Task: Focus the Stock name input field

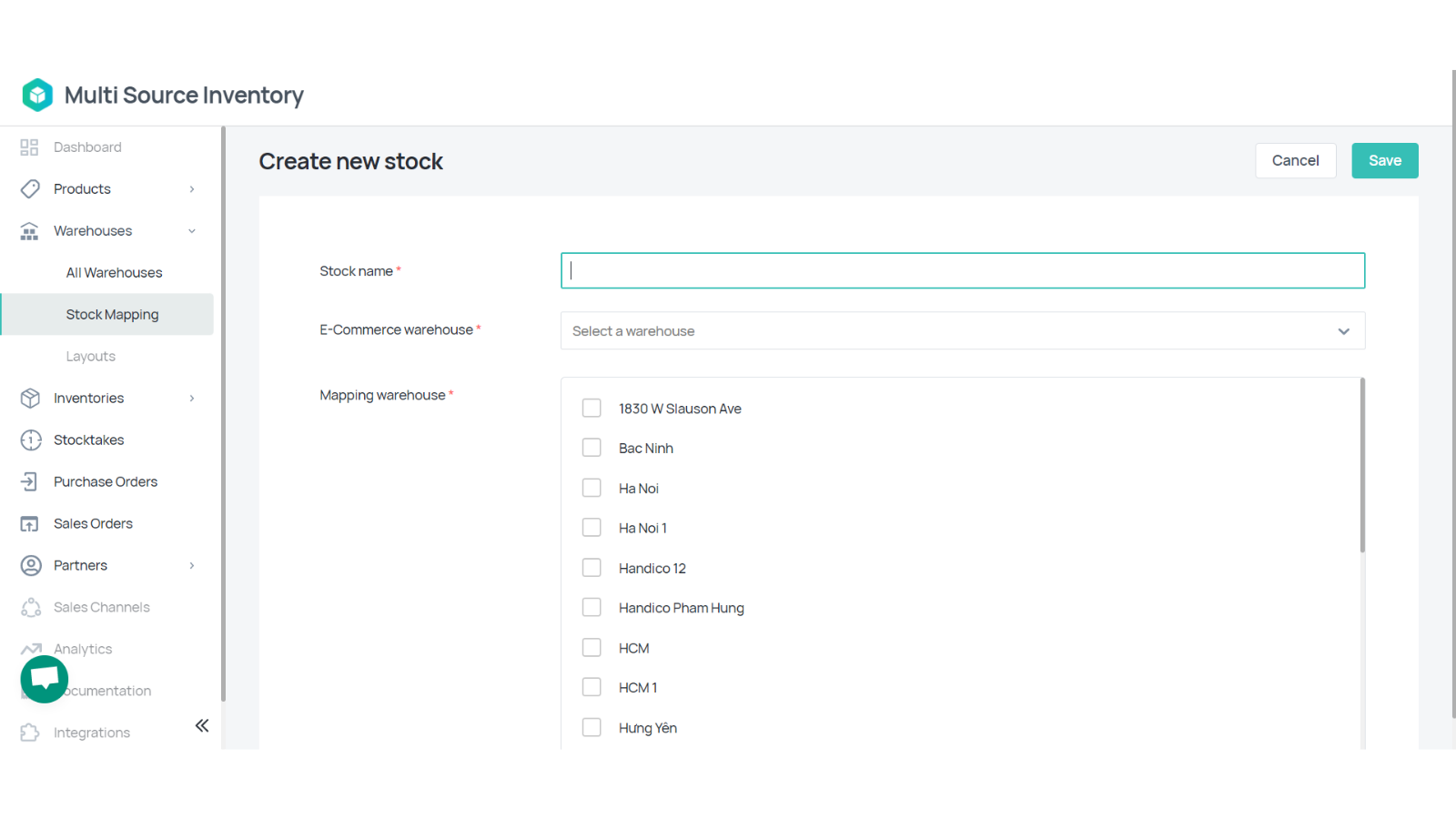Action: point(962,271)
